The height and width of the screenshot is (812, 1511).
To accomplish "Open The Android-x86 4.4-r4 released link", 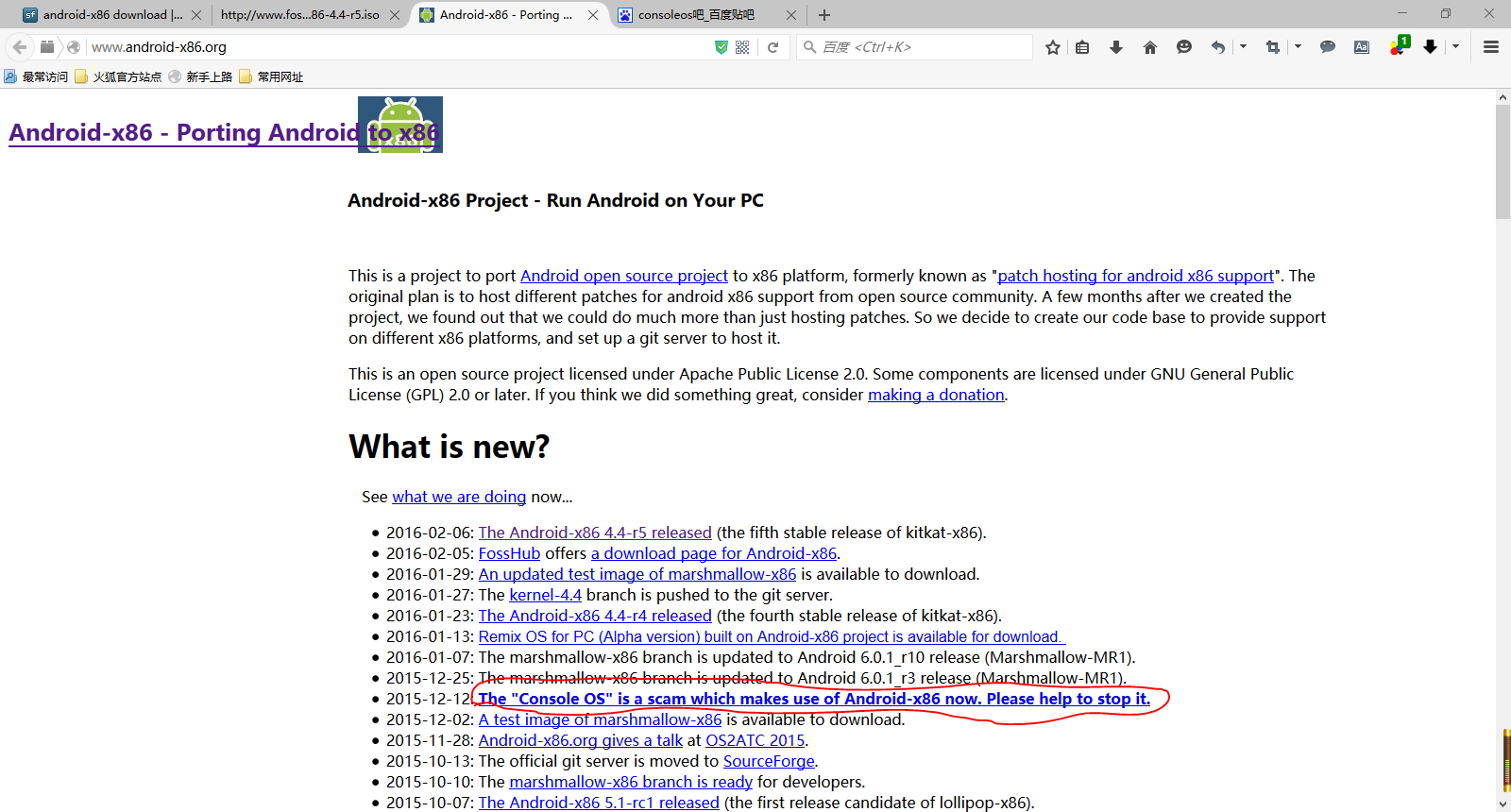I will 595,616.
